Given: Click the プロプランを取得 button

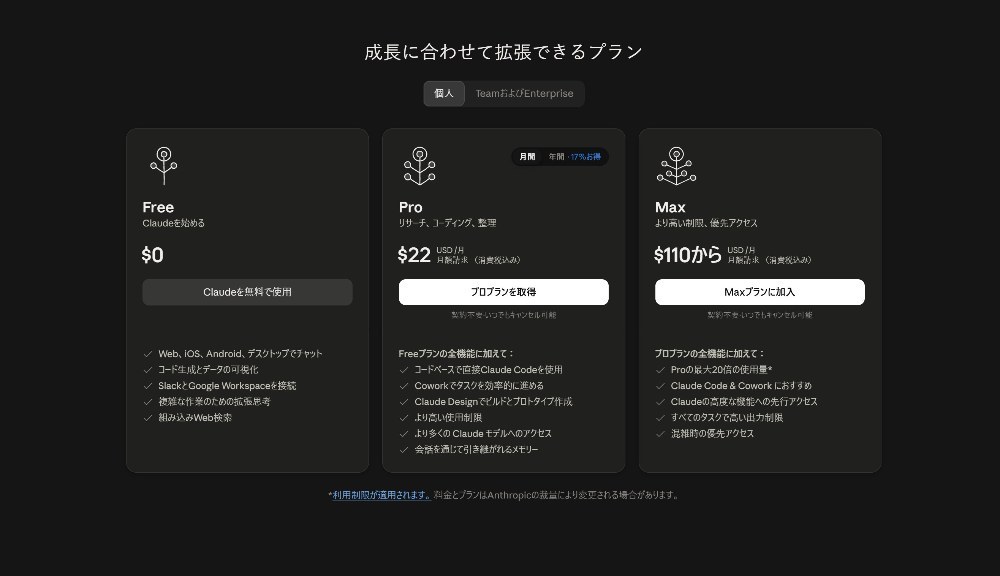Looking at the screenshot, I should (x=504, y=292).
